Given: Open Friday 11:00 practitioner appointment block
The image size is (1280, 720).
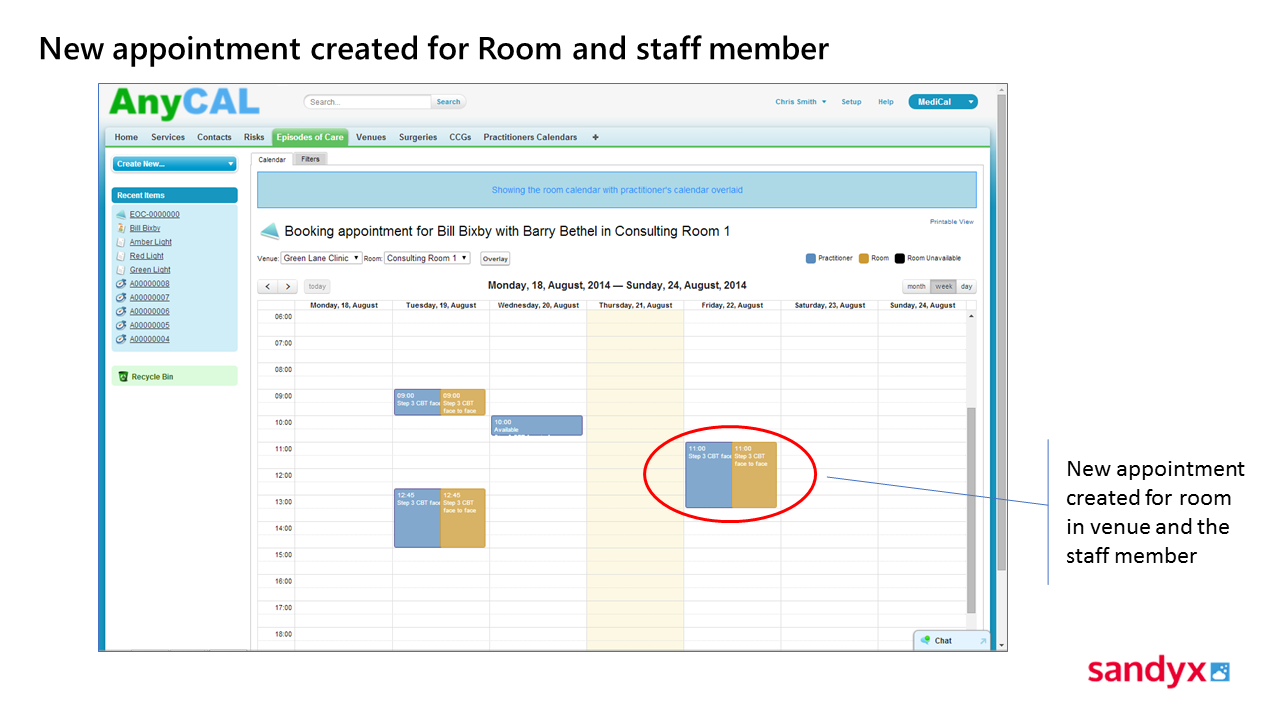Looking at the screenshot, I should 709,475.
